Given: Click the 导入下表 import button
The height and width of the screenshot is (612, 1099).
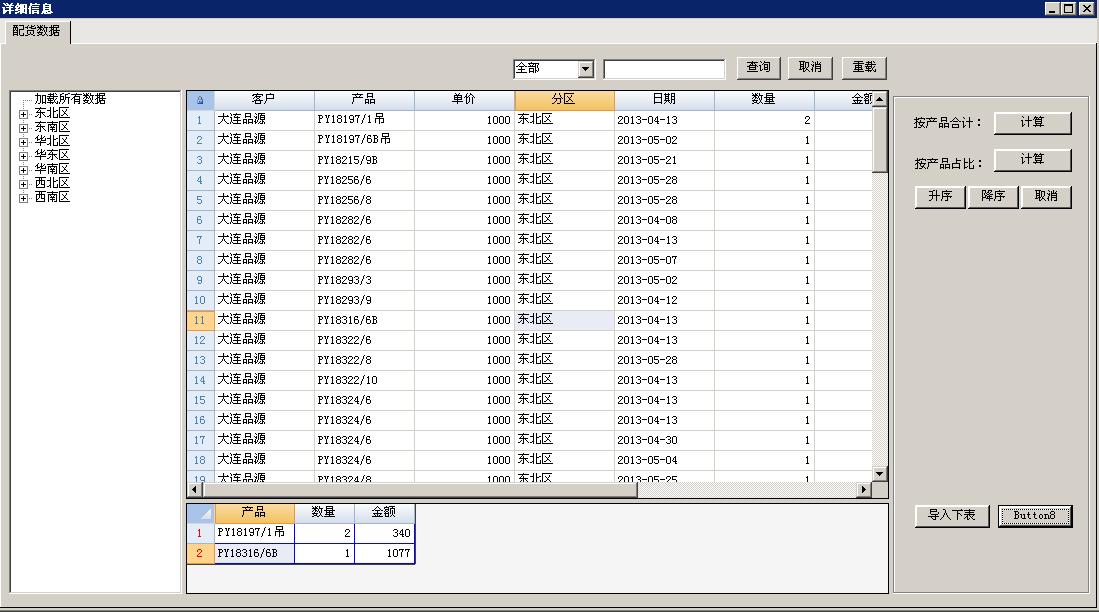Looking at the screenshot, I should point(951,516).
